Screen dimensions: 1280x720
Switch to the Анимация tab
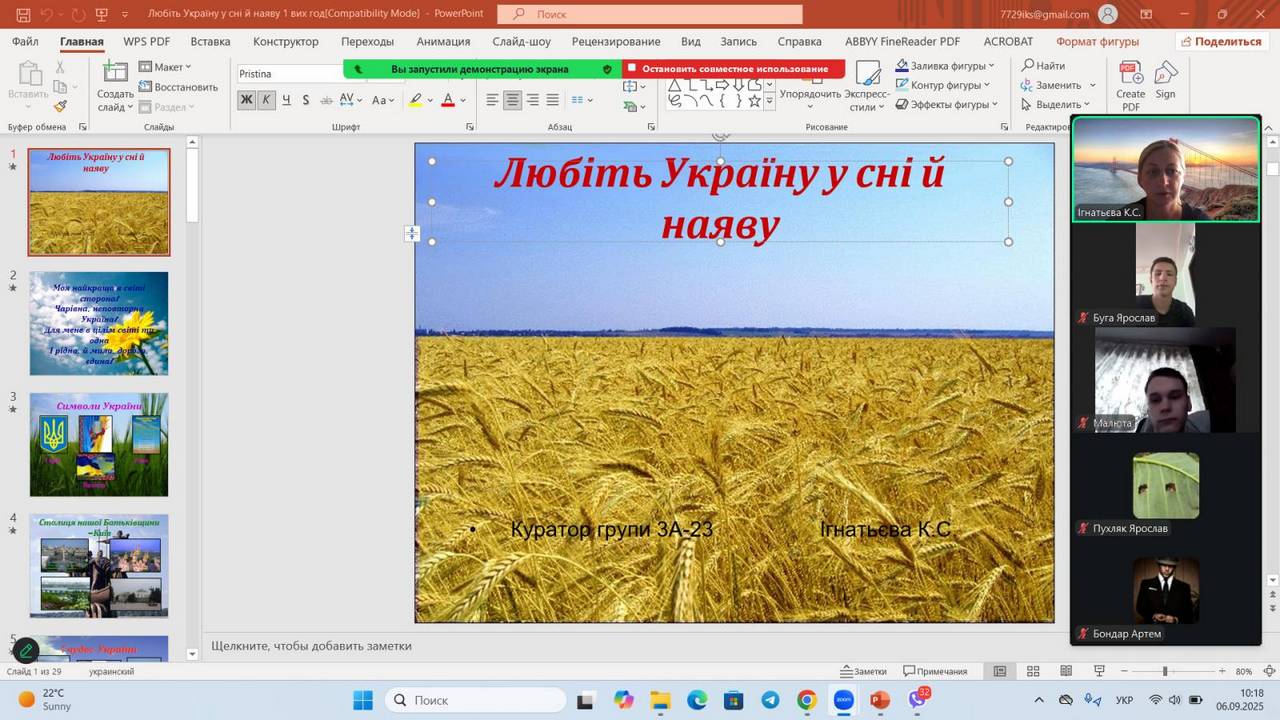click(443, 42)
